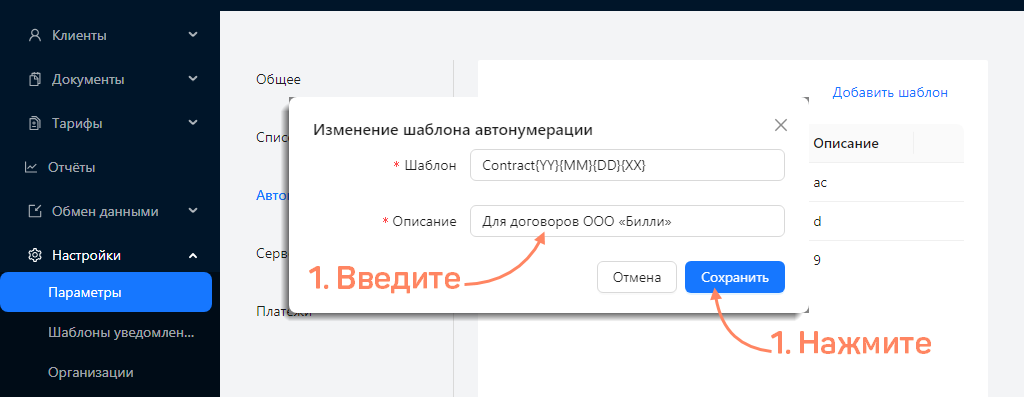
Task: Click the Описание column header
Action: (x=846, y=143)
